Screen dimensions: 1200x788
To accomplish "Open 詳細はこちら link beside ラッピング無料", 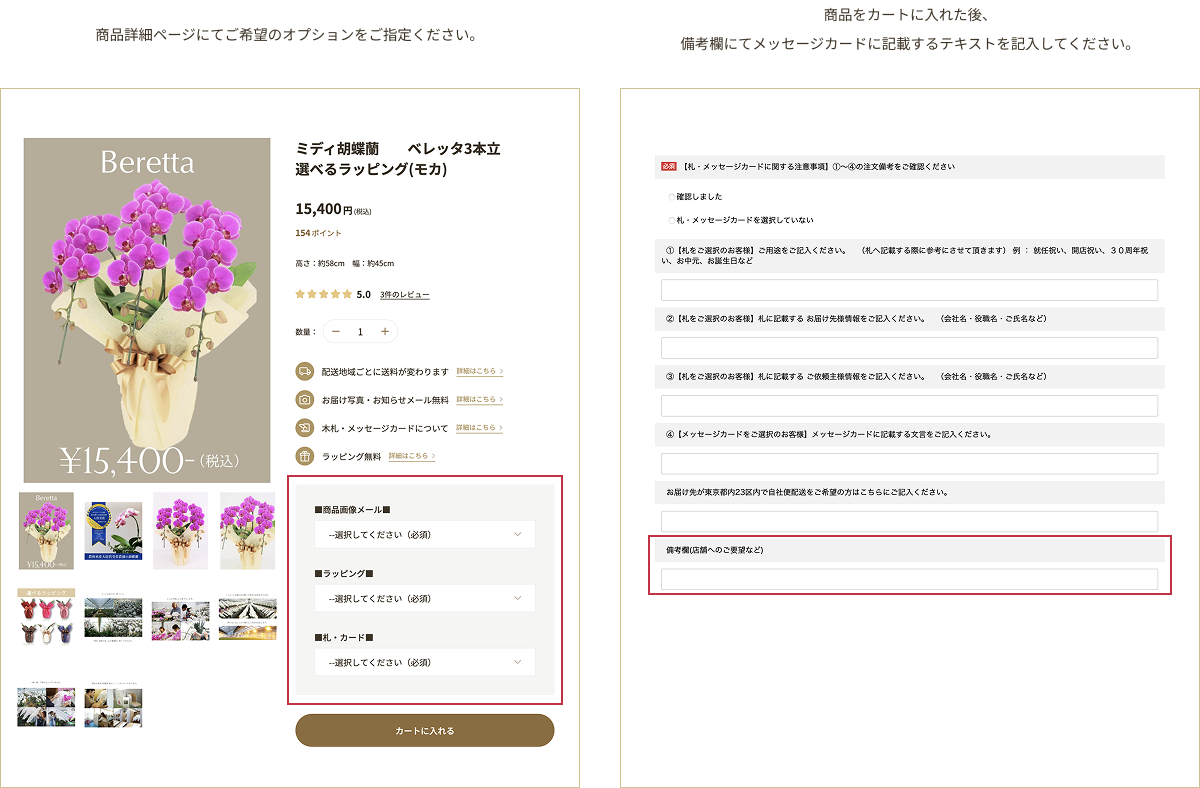I will coord(411,456).
